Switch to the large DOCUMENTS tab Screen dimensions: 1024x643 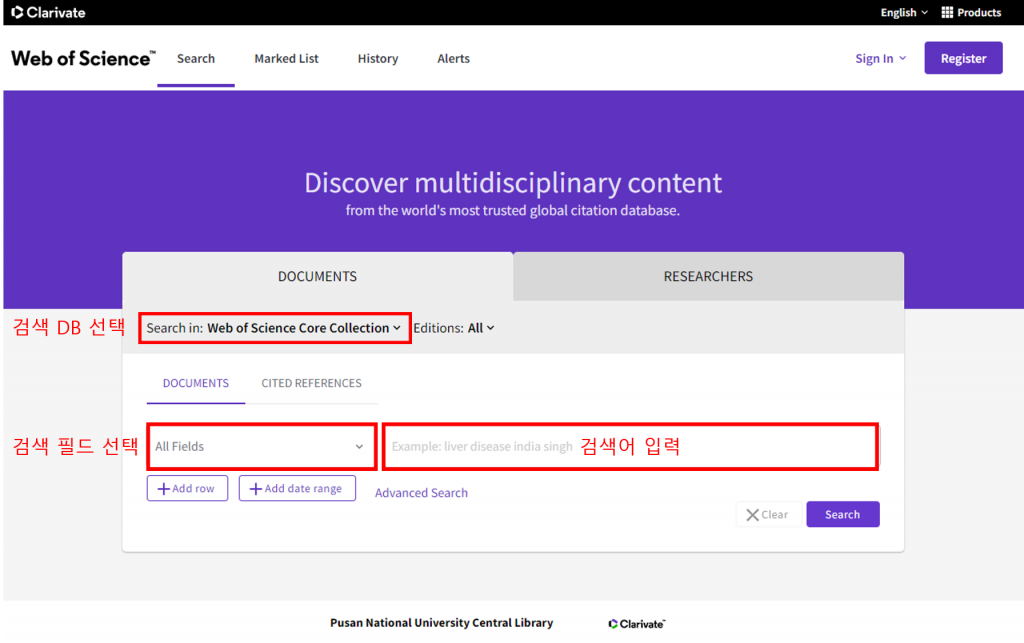[317, 276]
